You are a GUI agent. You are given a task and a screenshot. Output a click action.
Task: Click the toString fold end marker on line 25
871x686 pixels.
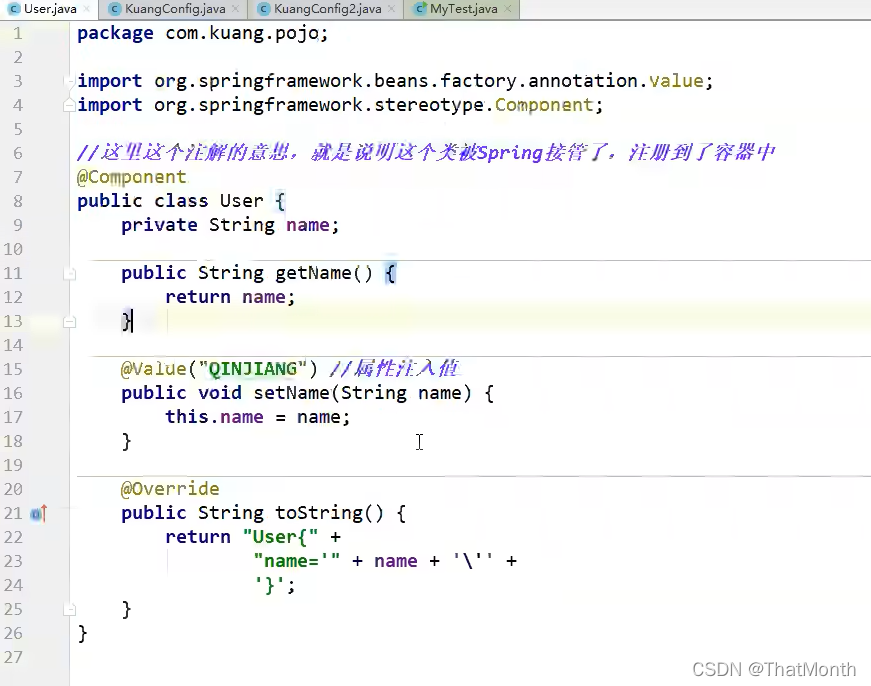point(69,610)
